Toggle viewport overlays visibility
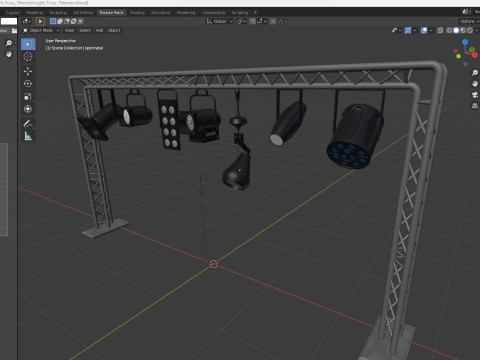 pos(424,31)
